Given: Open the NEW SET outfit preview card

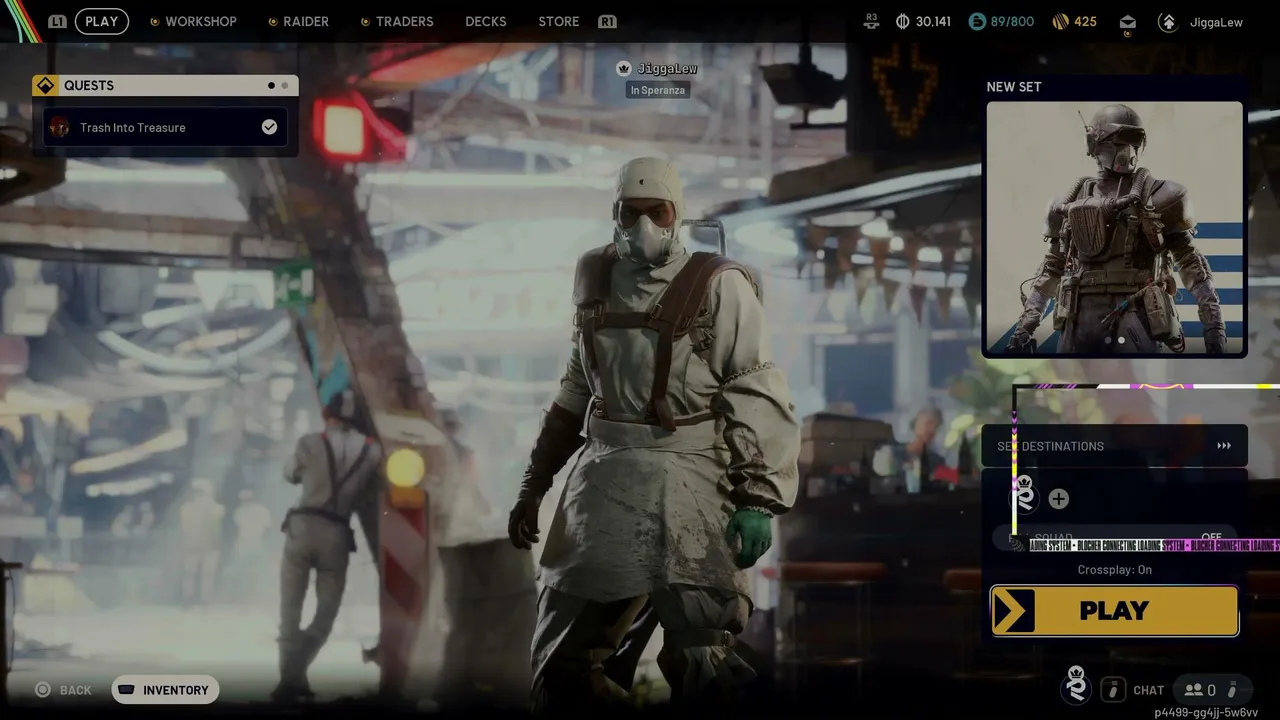Looking at the screenshot, I should coord(1115,228).
